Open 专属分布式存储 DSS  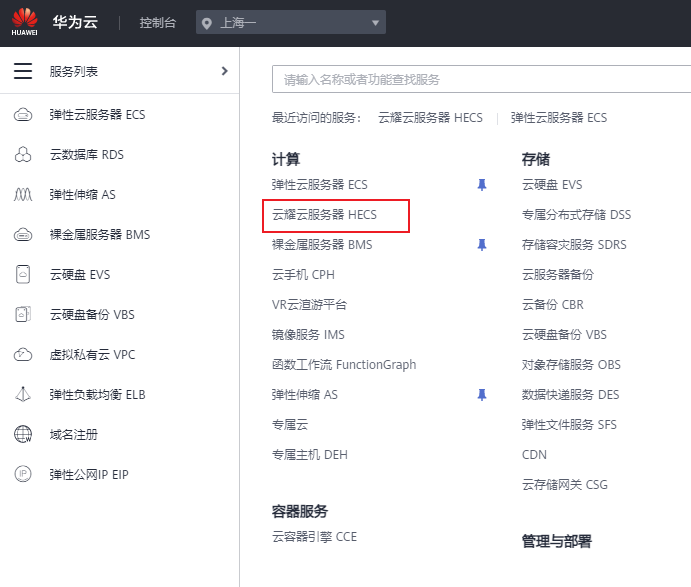pyautogui.click(x=576, y=215)
